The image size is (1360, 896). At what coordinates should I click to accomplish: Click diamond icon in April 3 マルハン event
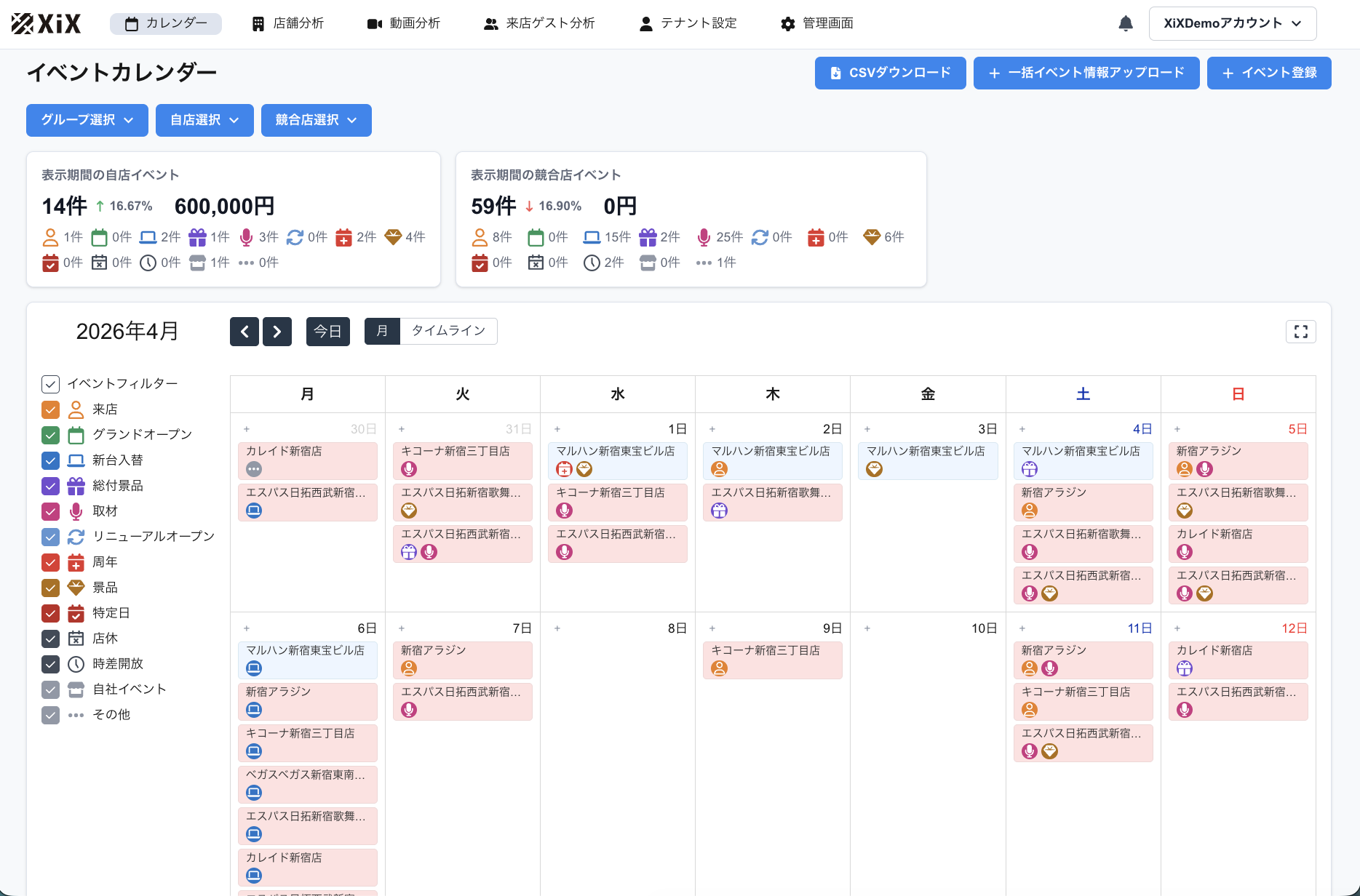pos(875,469)
